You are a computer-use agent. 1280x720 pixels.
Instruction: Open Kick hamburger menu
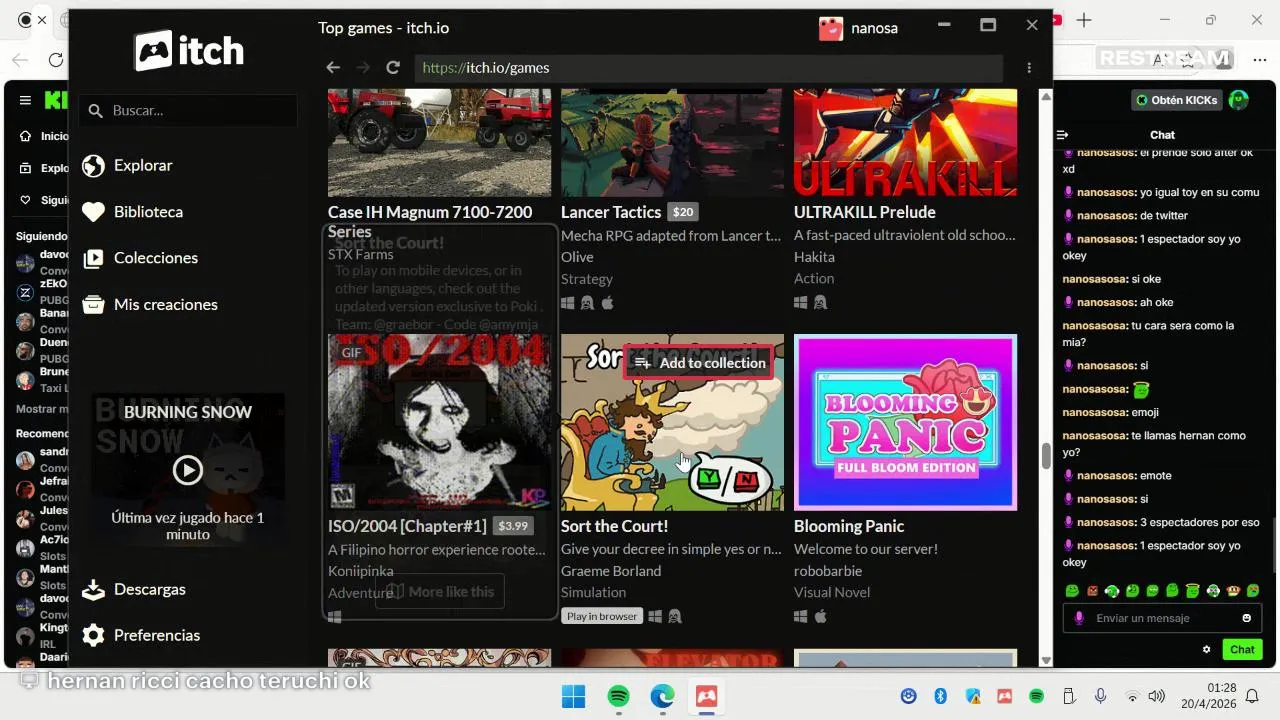tap(25, 100)
